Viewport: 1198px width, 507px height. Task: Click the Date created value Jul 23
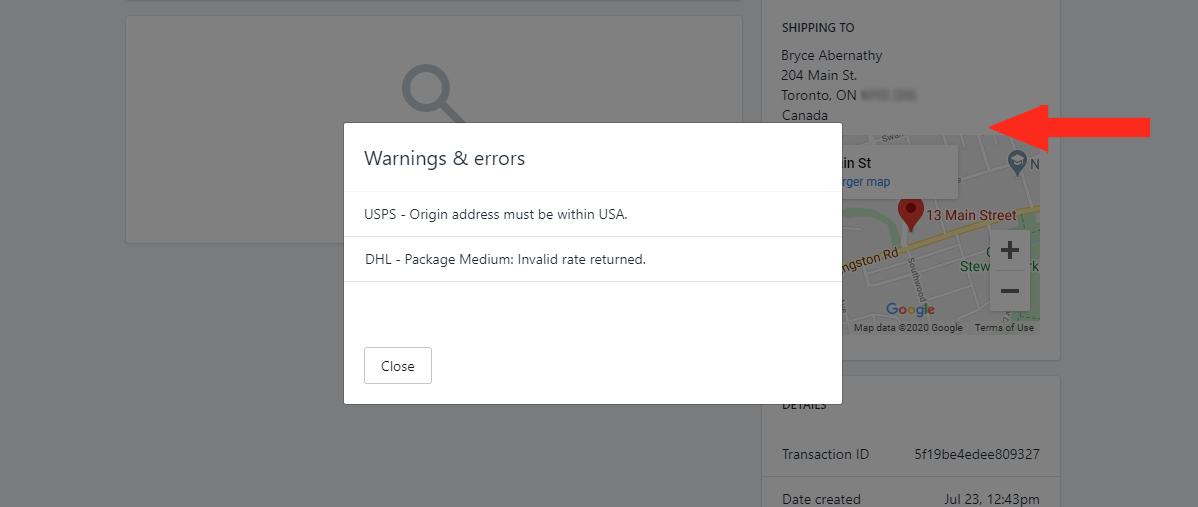point(992,499)
